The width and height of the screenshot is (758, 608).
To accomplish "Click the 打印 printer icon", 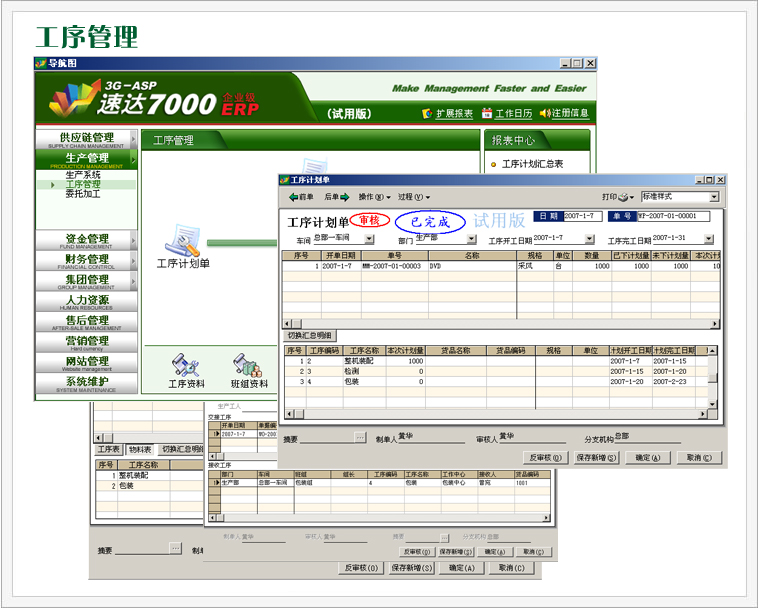I will [623, 197].
